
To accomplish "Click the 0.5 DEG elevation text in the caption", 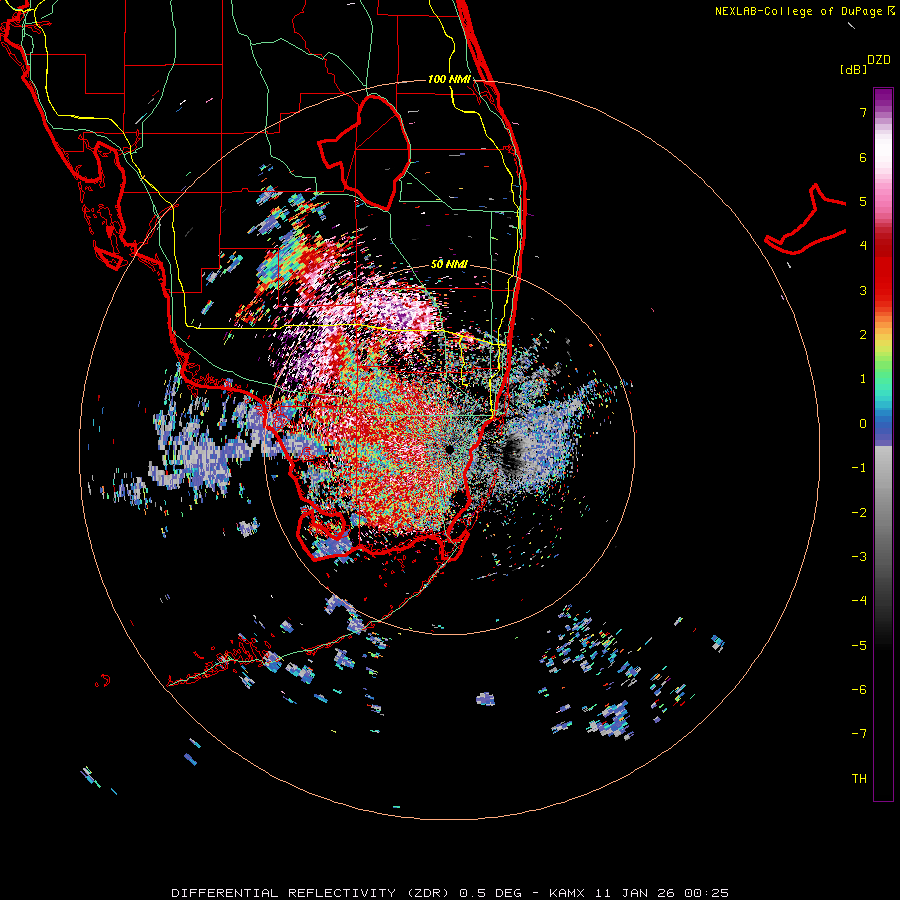I will point(490,893).
